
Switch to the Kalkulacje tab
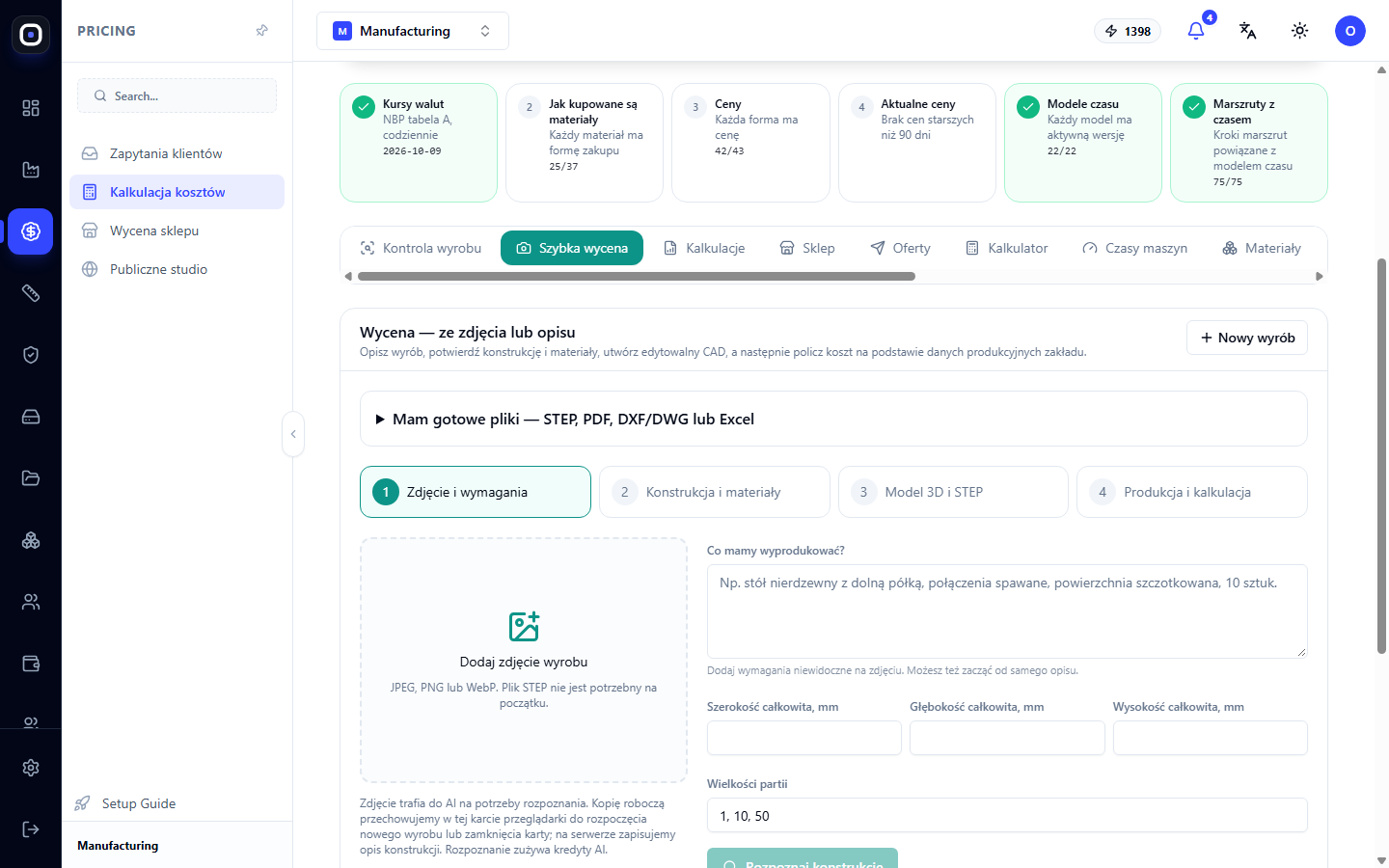704,248
